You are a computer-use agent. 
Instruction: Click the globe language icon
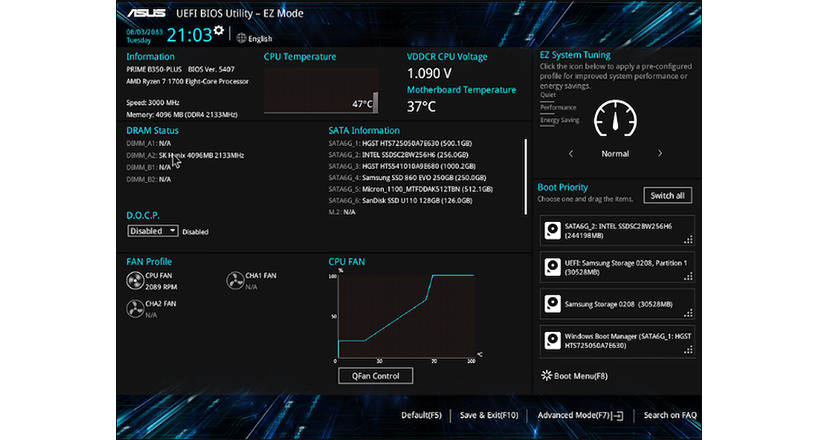(241, 38)
